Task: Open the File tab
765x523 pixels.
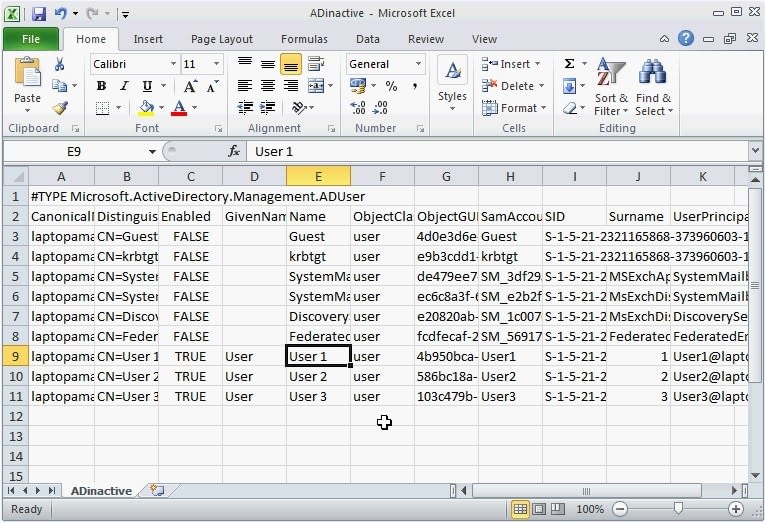Action: pos(31,39)
